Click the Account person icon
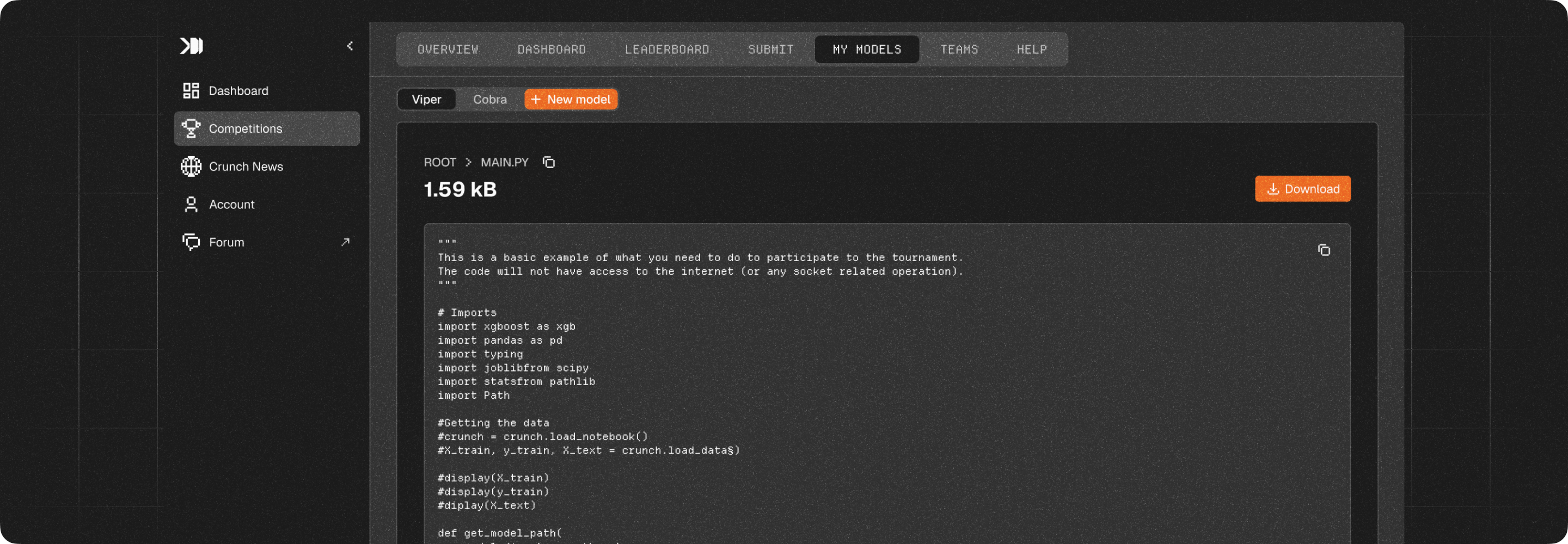The image size is (1568, 544). (191, 205)
